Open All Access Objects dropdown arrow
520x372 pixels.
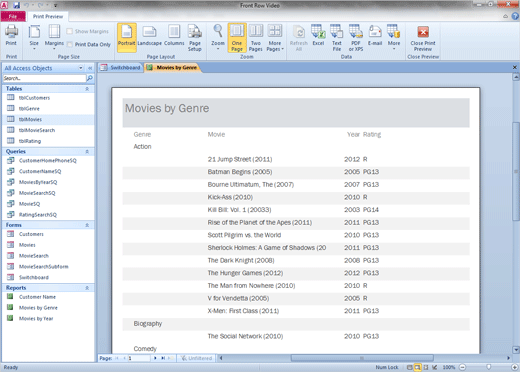pyautogui.click(x=81, y=68)
